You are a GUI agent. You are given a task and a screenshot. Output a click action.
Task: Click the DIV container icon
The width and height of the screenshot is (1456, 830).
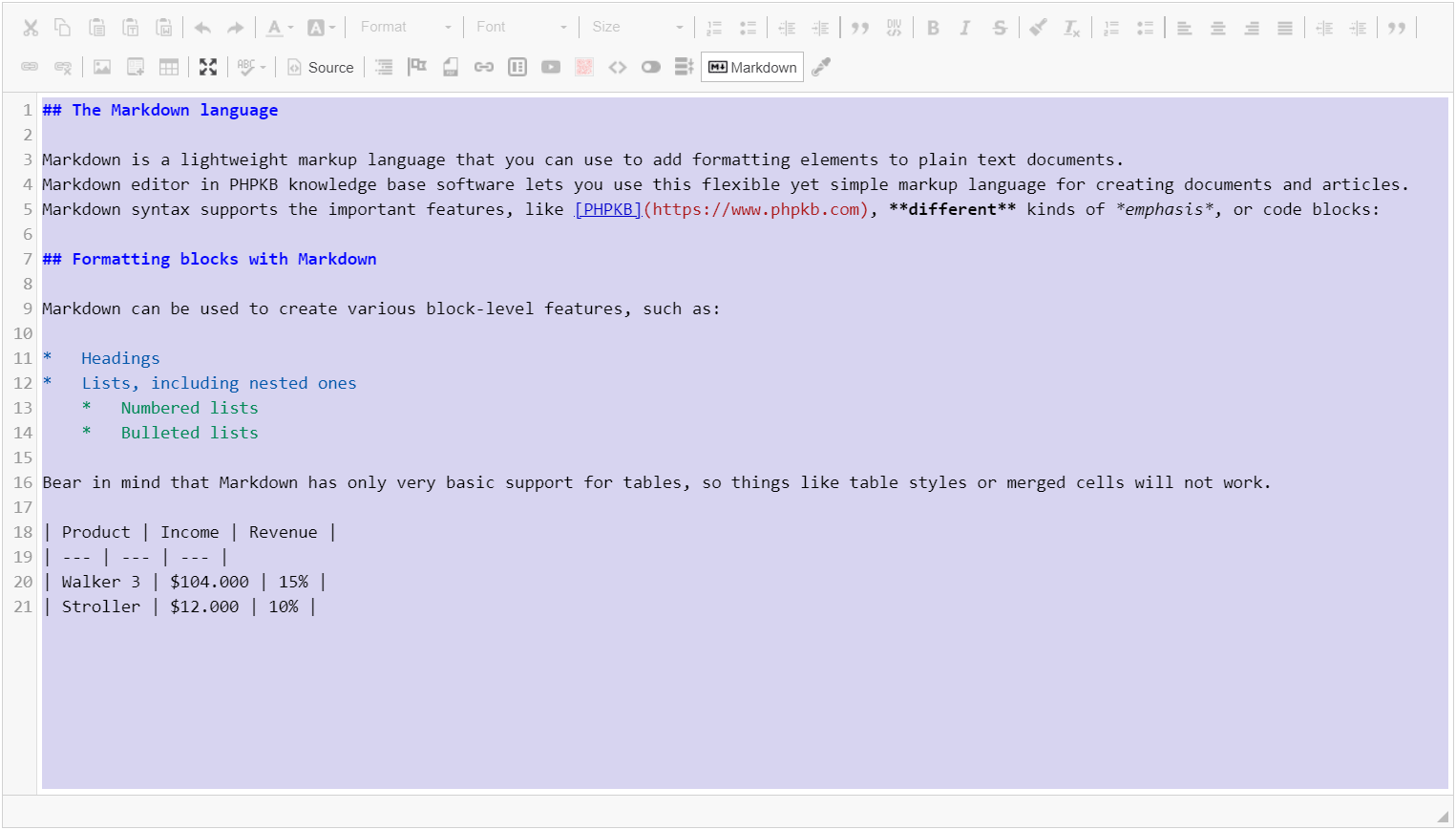[x=894, y=28]
